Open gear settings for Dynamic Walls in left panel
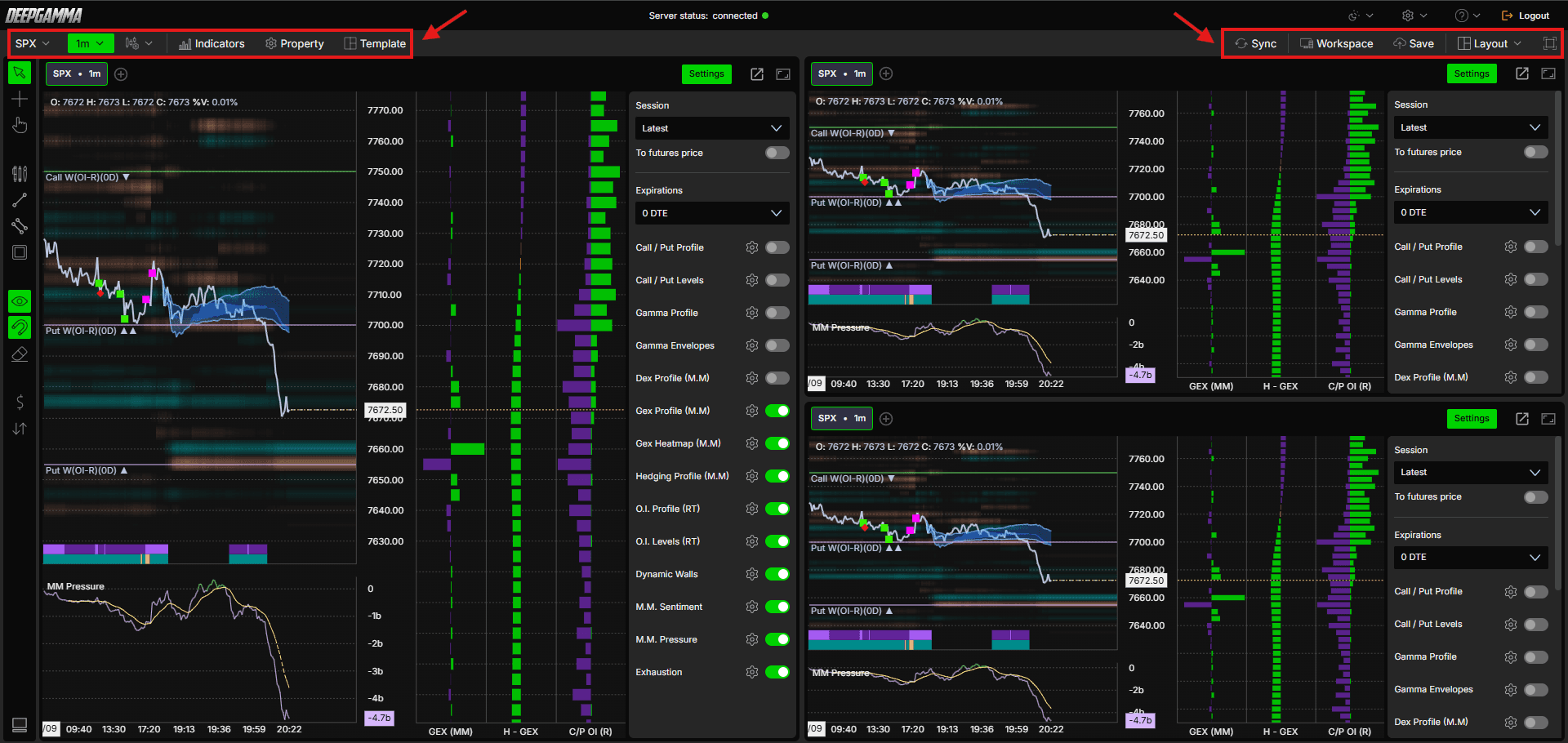1568x743 pixels. click(752, 574)
